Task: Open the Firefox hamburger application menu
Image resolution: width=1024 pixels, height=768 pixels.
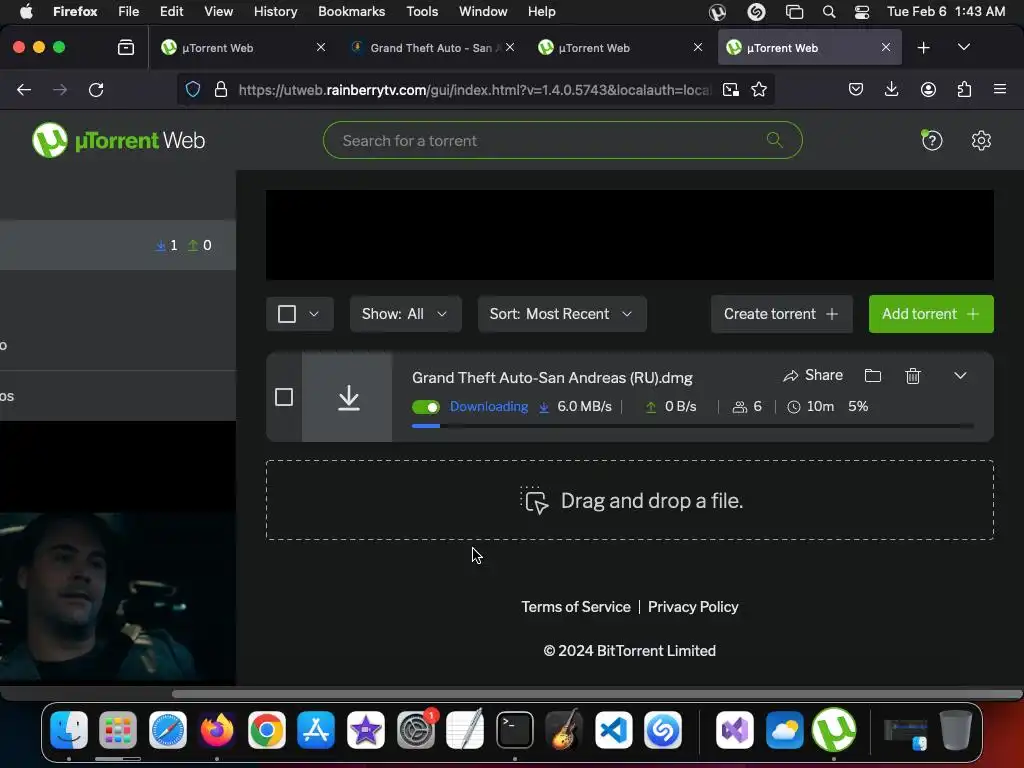Action: point(1000,89)
